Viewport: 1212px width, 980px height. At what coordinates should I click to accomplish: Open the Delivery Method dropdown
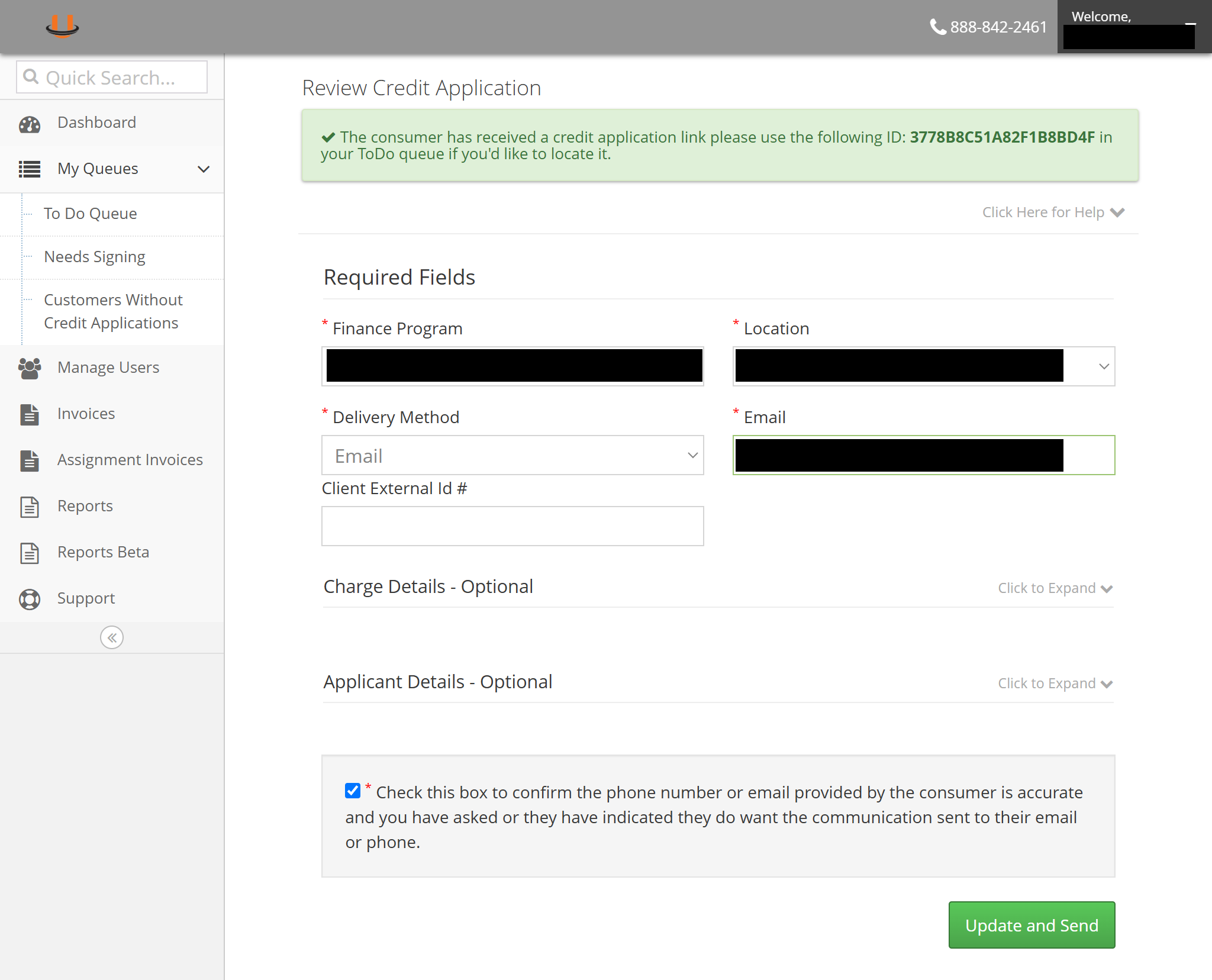[x=512, y=455]
